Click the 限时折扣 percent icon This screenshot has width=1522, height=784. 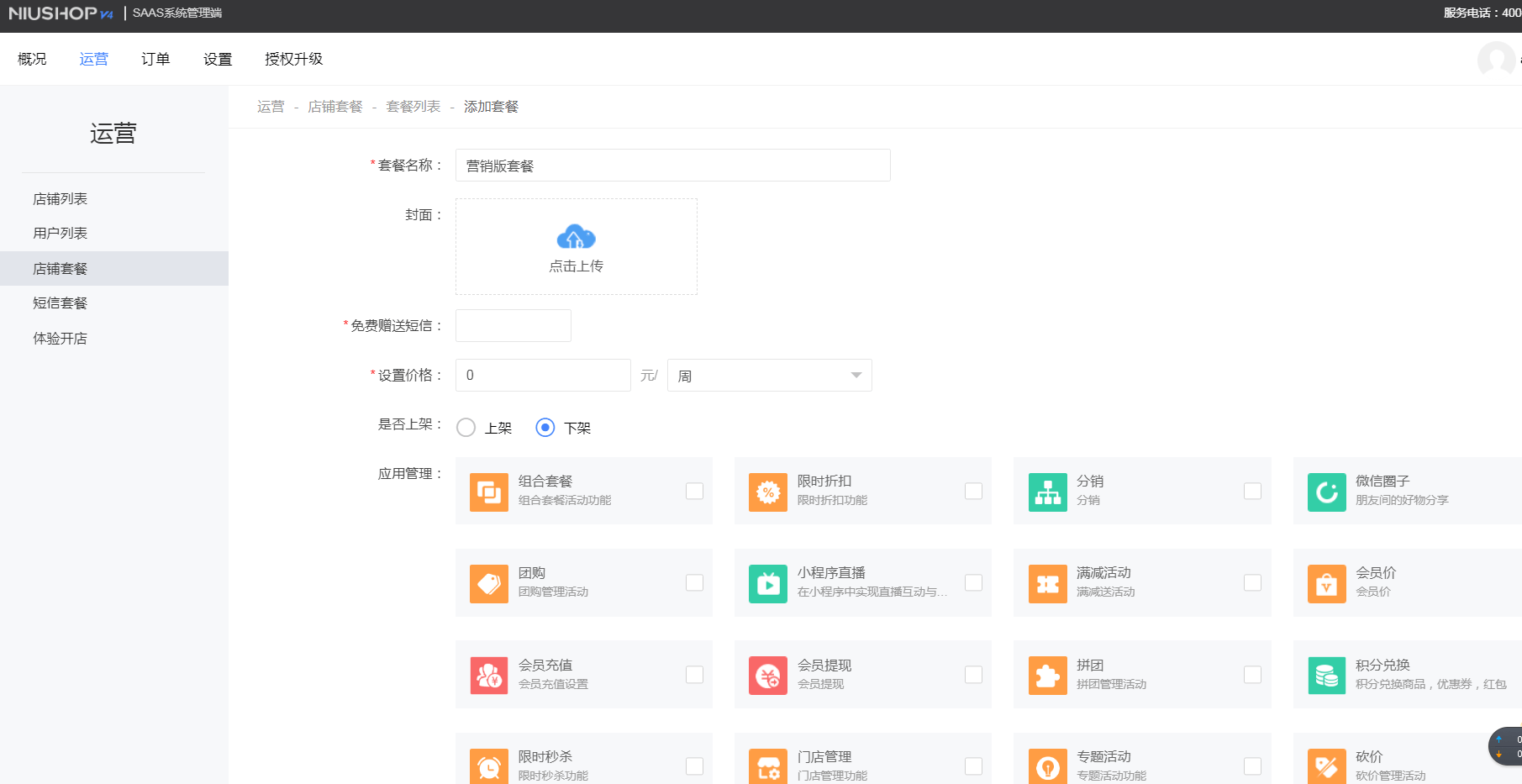768,492
